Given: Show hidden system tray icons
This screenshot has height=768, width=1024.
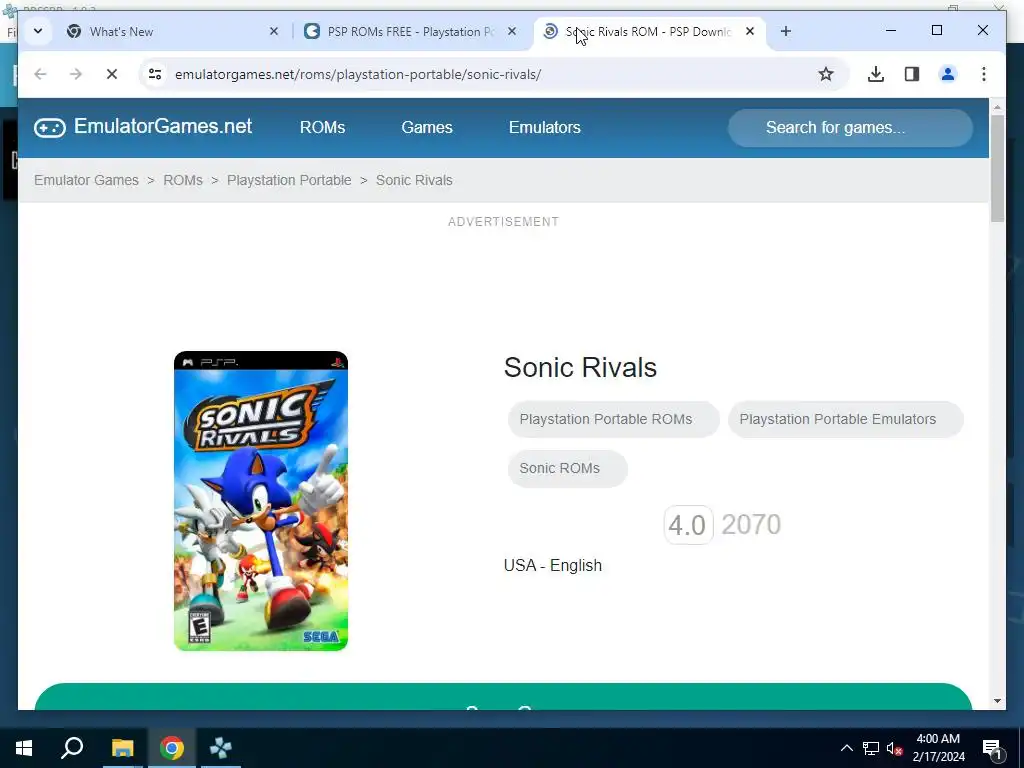Looking at the screenshot, I should pyautogui.click(x=846, y=748).
